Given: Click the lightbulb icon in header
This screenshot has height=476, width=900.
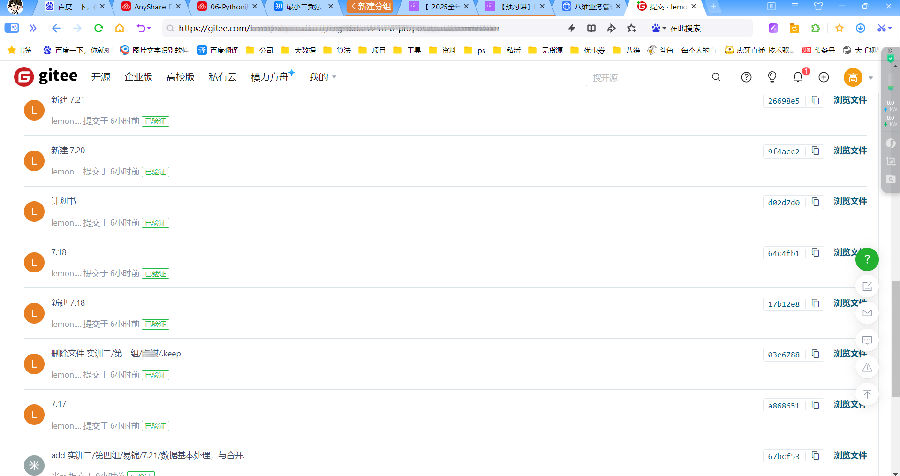Looking at the screenshot, I should [772, 77].
